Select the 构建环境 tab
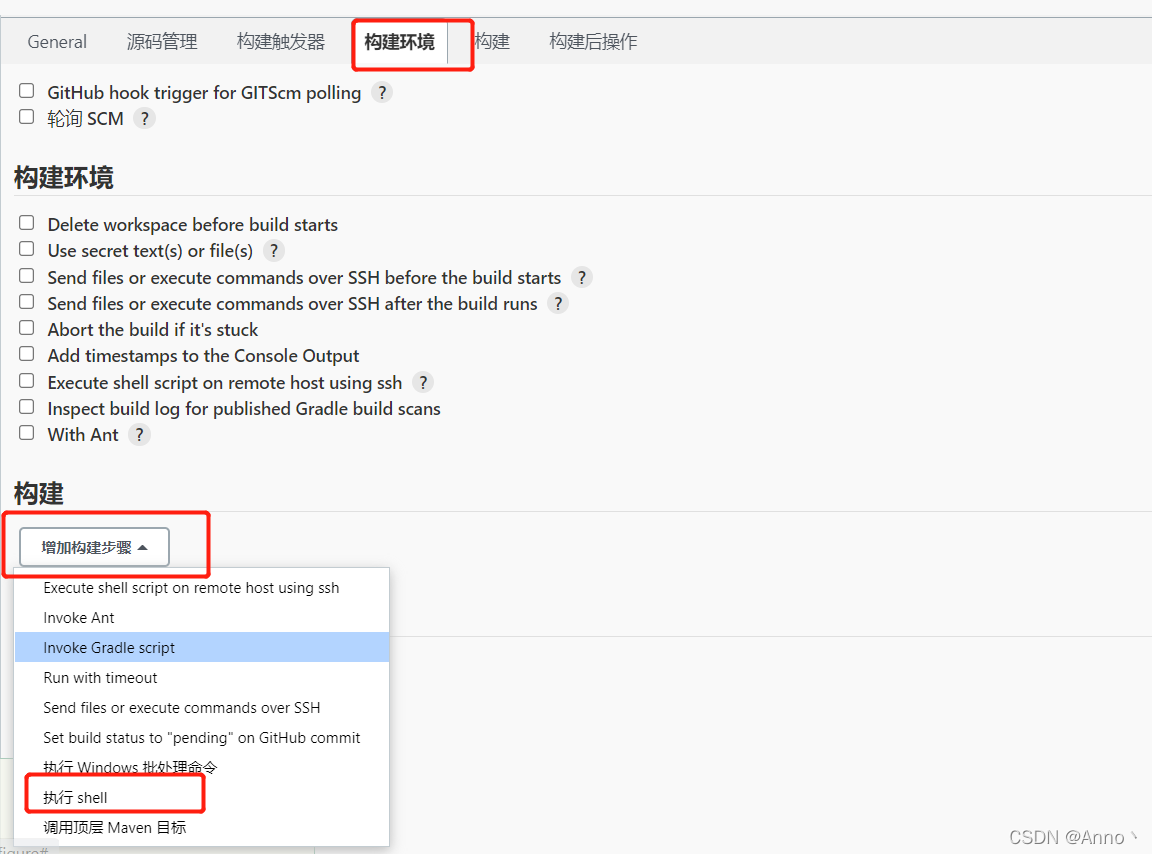Viewport: 1152px width, 854px height. [400, 42]
